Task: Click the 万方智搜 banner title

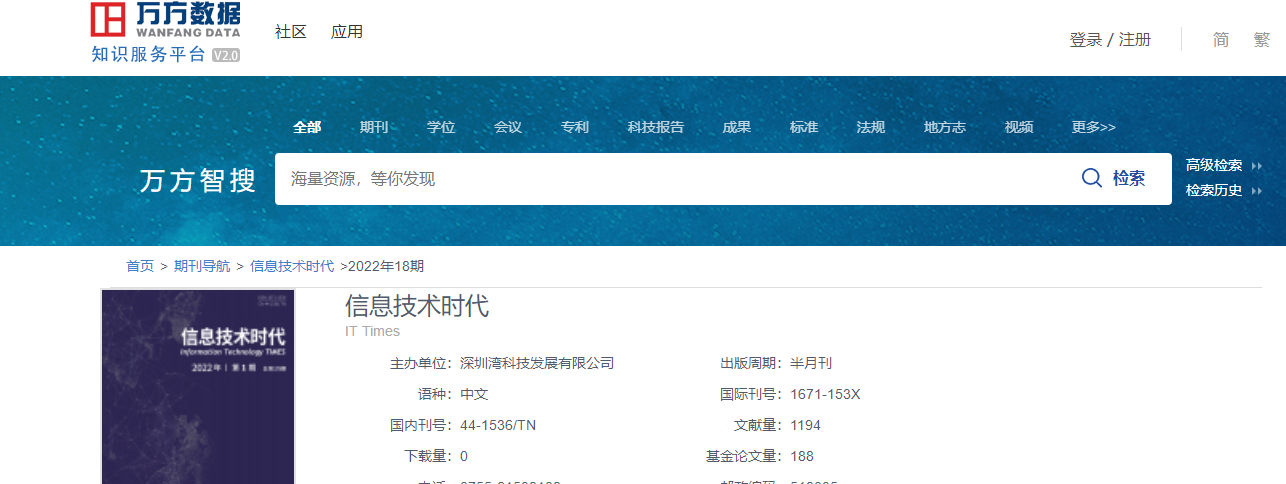Action: pos(198,181)
